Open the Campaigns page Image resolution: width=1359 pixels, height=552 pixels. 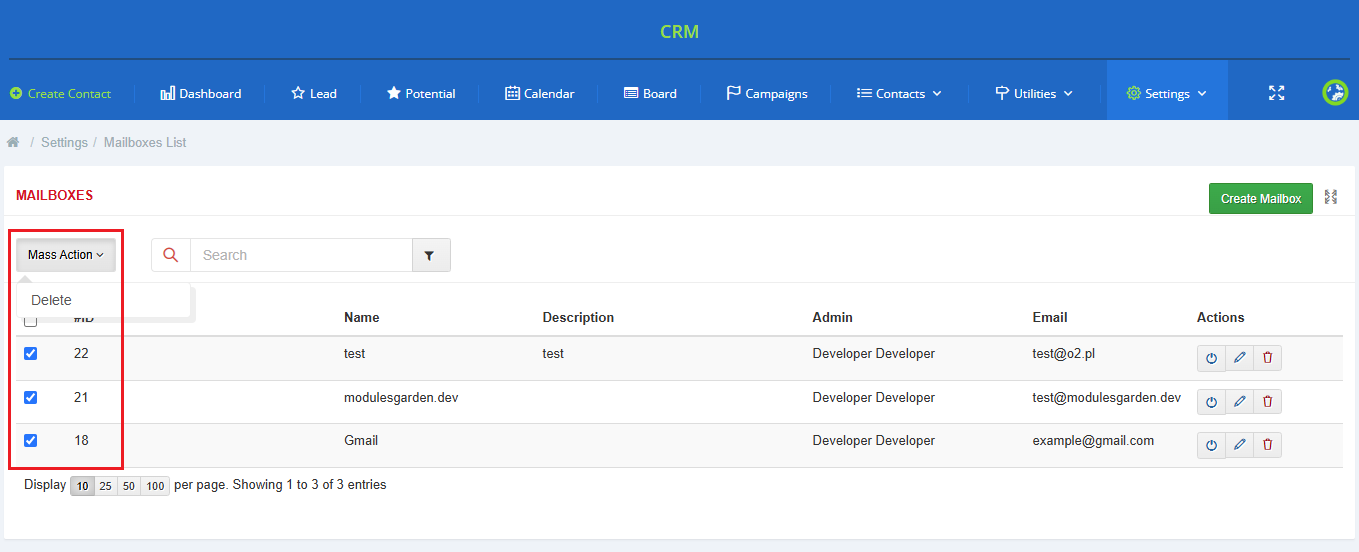[767, 93]
